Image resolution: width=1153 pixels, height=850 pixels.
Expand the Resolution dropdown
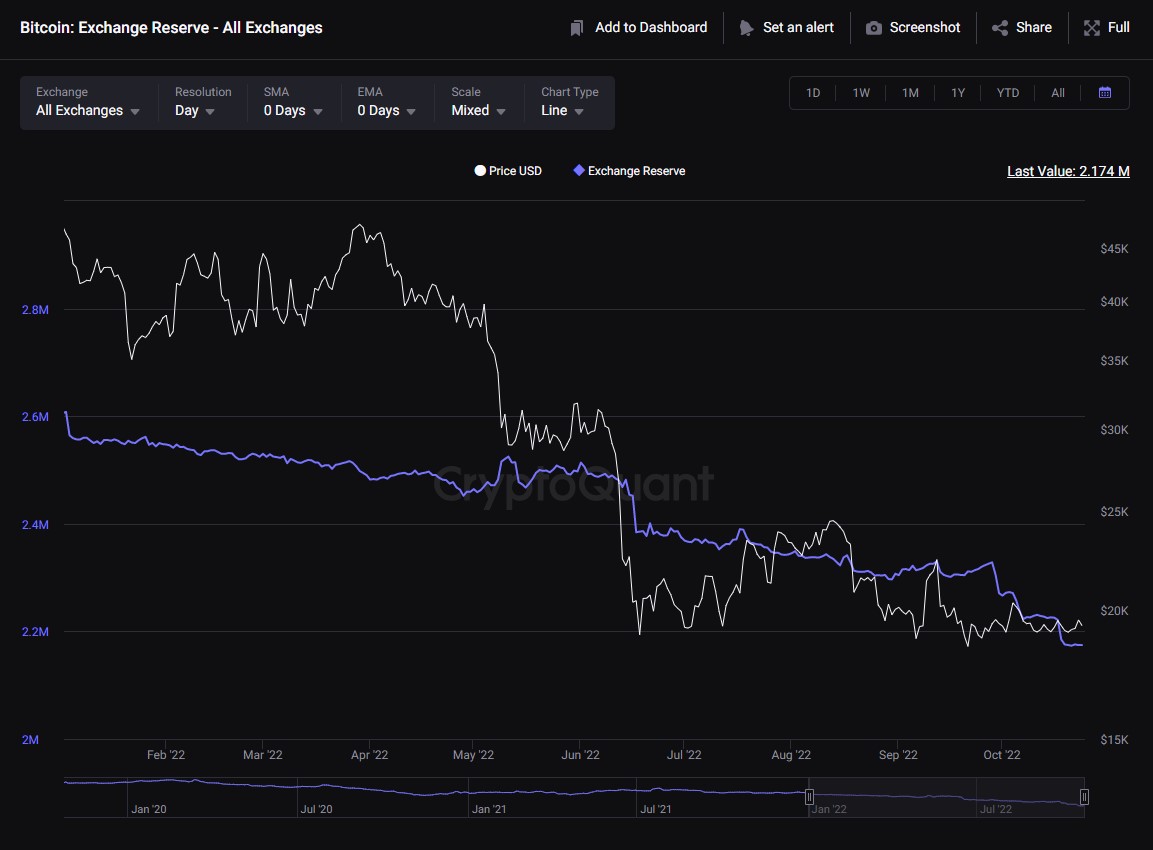point(193,111)
